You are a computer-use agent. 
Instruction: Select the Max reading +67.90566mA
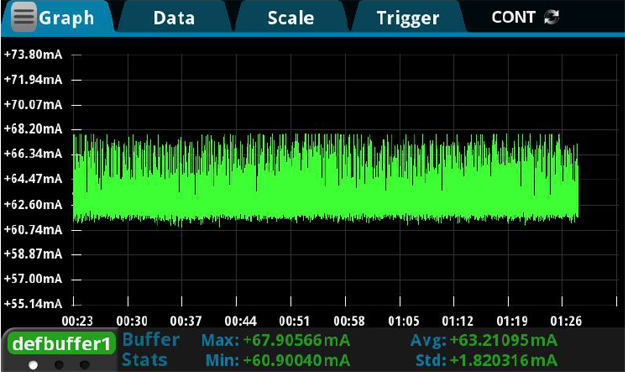click(x=296, y=340)
